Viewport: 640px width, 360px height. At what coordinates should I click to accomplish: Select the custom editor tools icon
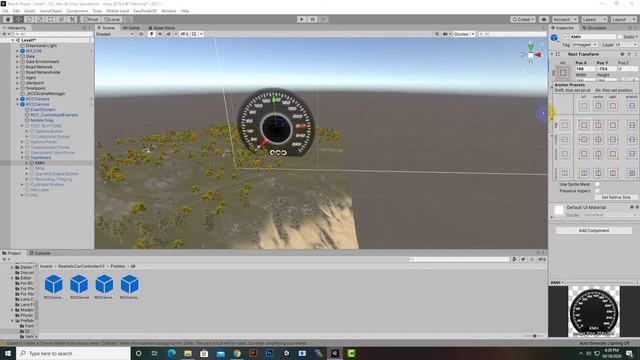[72, 19]
